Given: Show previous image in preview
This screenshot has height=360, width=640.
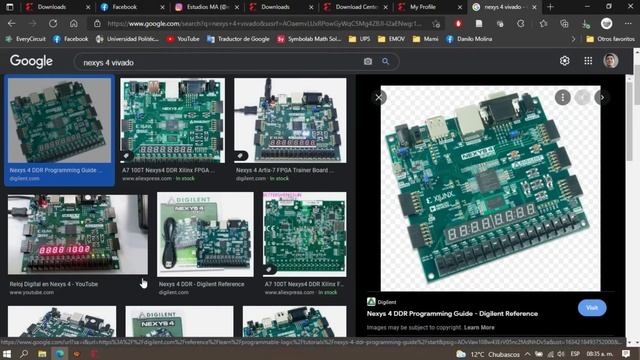Looking at the screenshot, I should click(582, 97).
